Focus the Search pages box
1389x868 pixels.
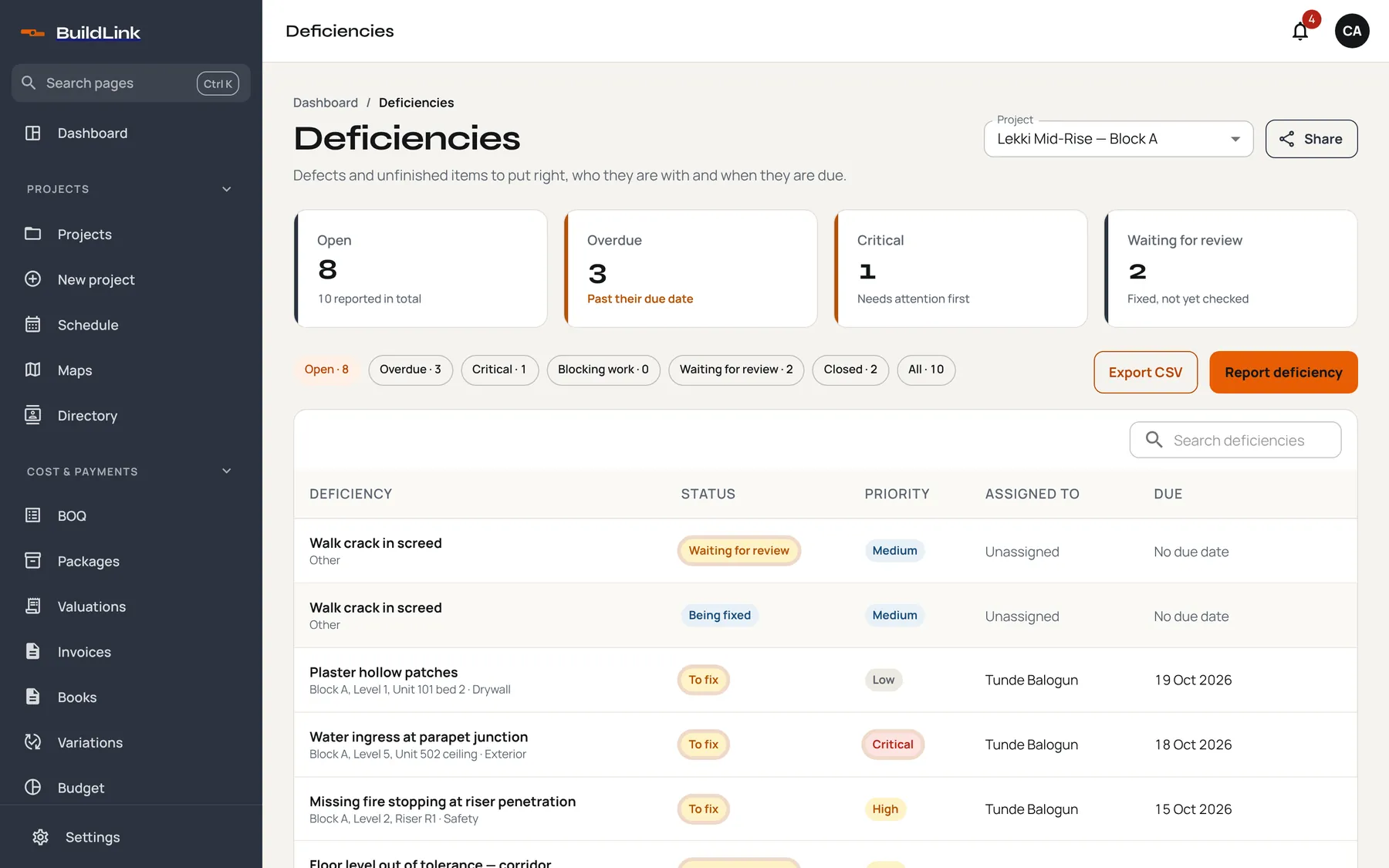point(131,83)
